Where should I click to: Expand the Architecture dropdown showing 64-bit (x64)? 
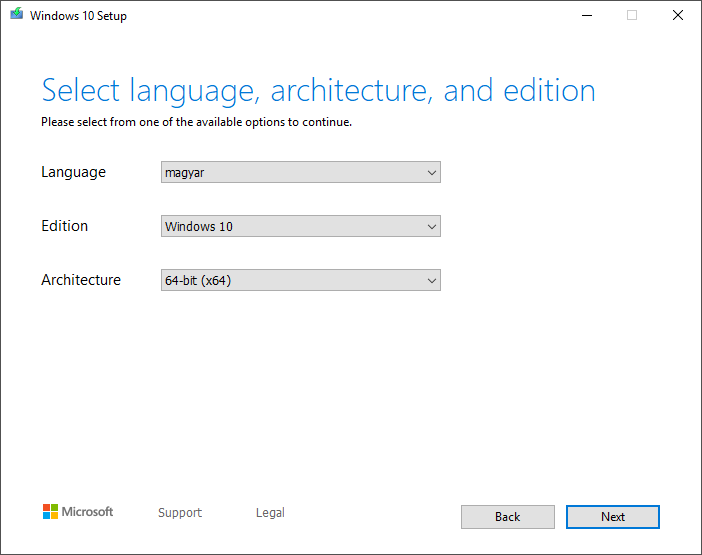pyautogui.click(x=300, y=280)
